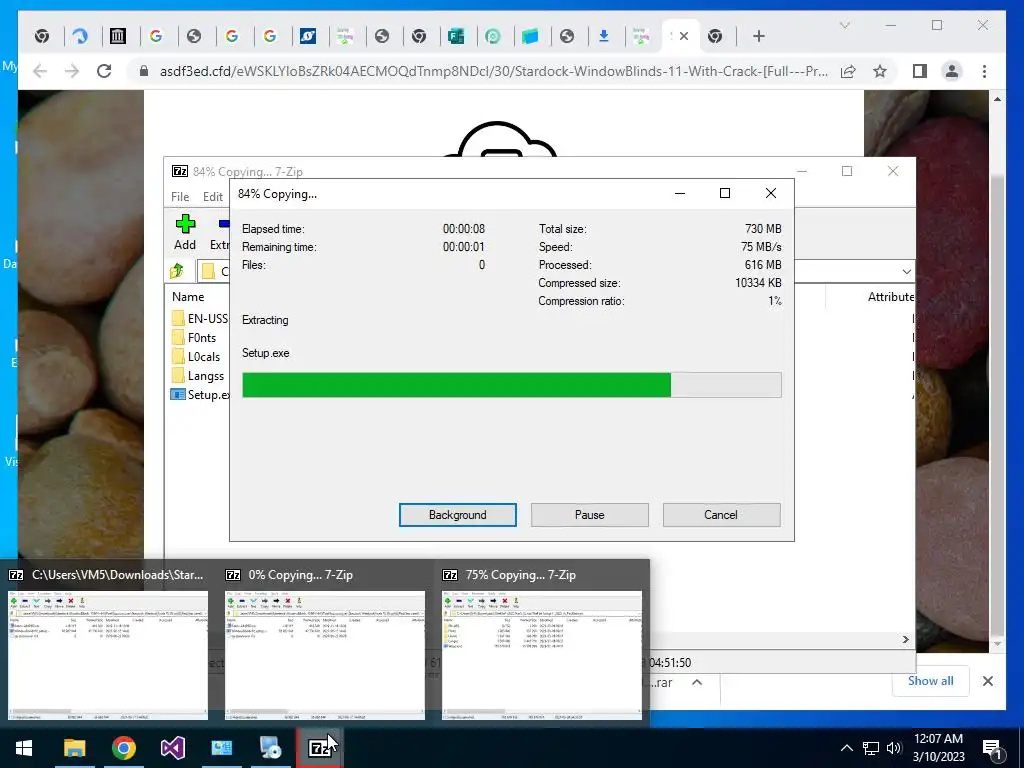View site information via the lock icon
This screenshot has width=1024, height=768.
point(144,71)
